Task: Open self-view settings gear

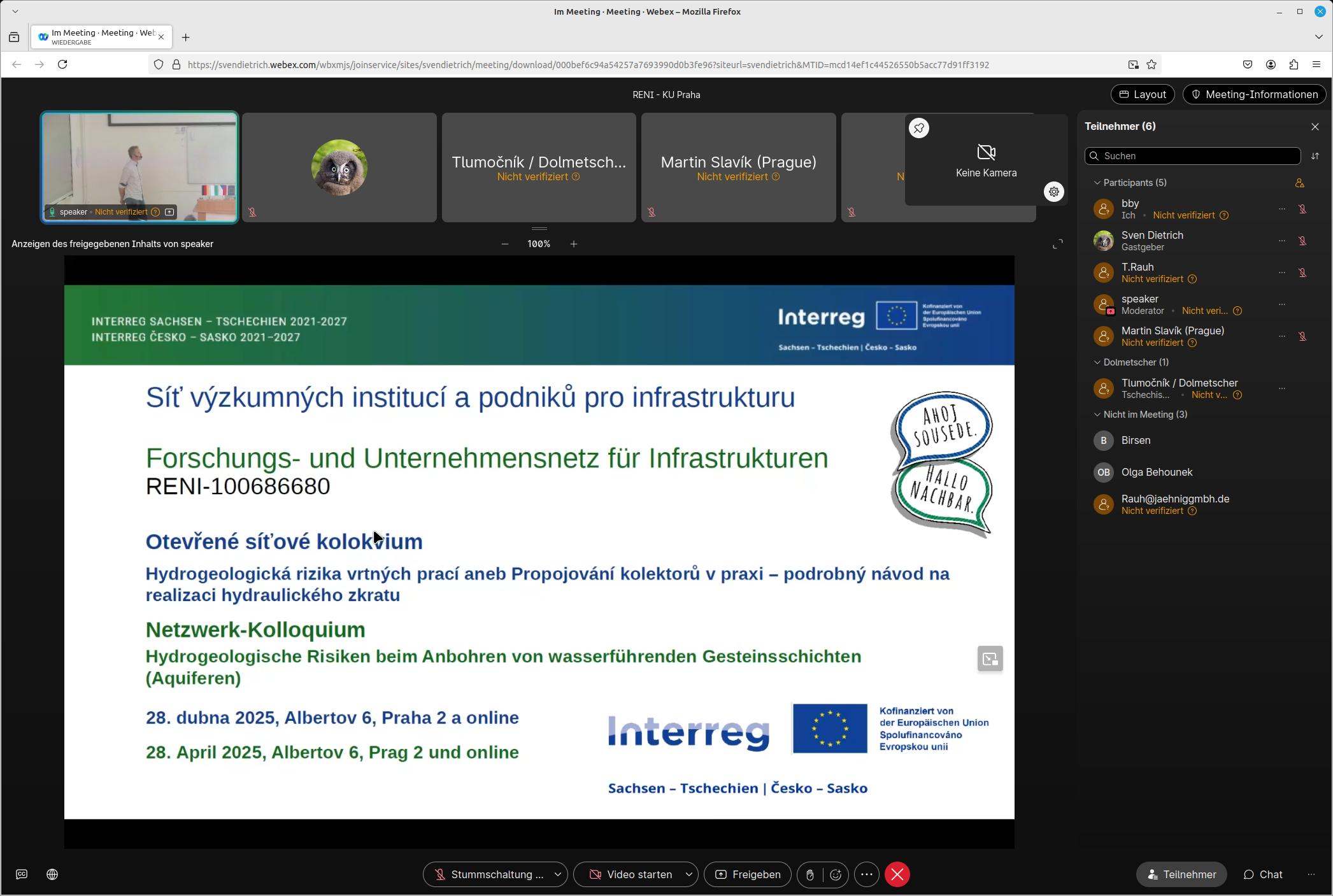Action: [1054, 191]
